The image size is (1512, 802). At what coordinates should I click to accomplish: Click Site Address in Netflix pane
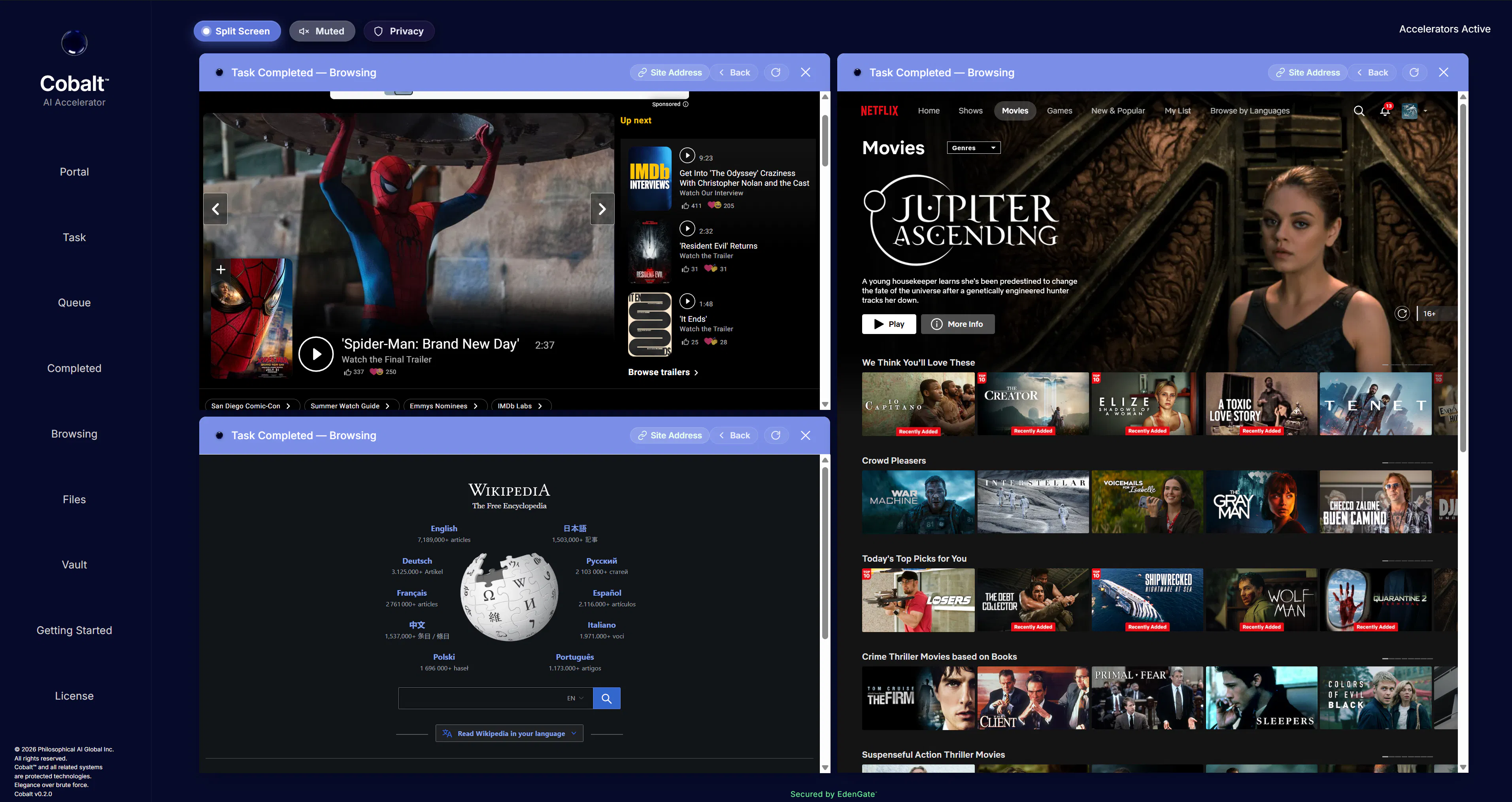pos(1307,72)
